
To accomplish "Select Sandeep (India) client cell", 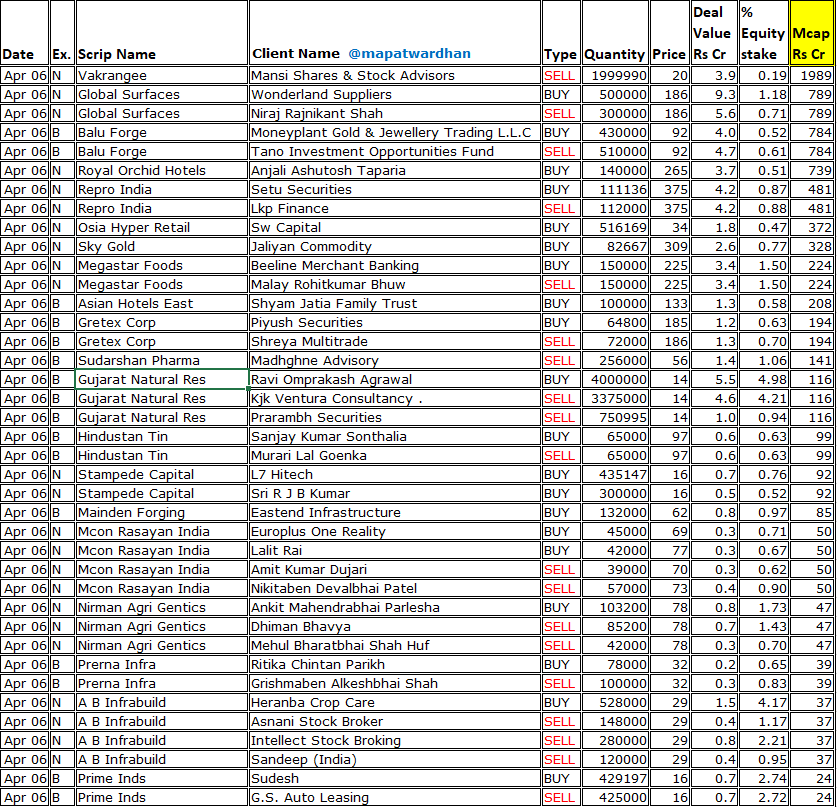I will 394,759.
